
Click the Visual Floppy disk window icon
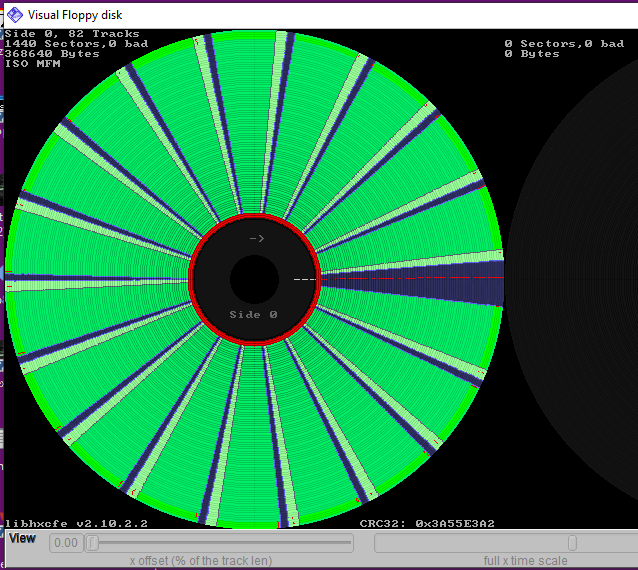point(15,15)
